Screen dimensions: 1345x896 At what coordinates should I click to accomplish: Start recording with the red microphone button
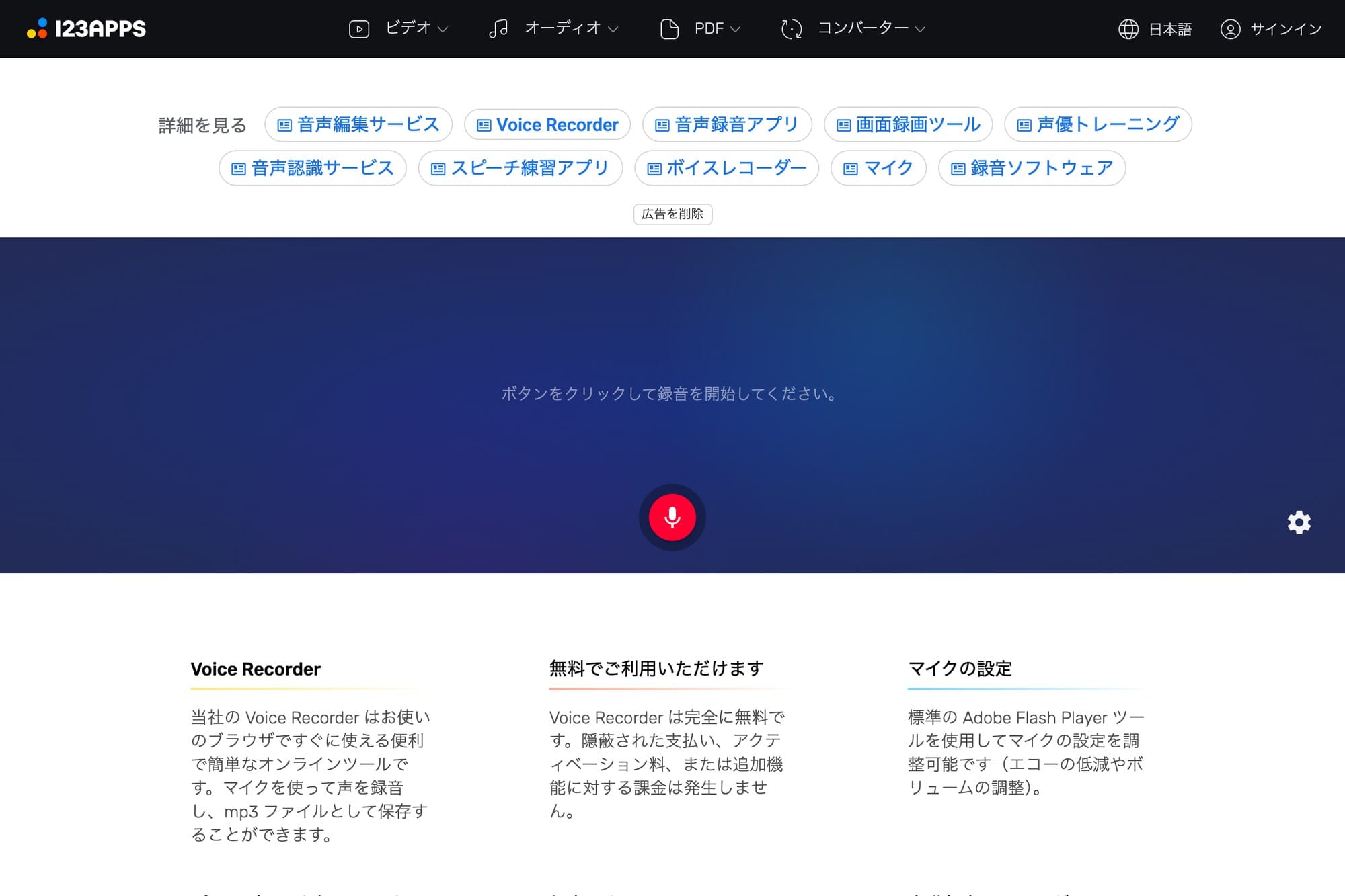tap(672, 518)
